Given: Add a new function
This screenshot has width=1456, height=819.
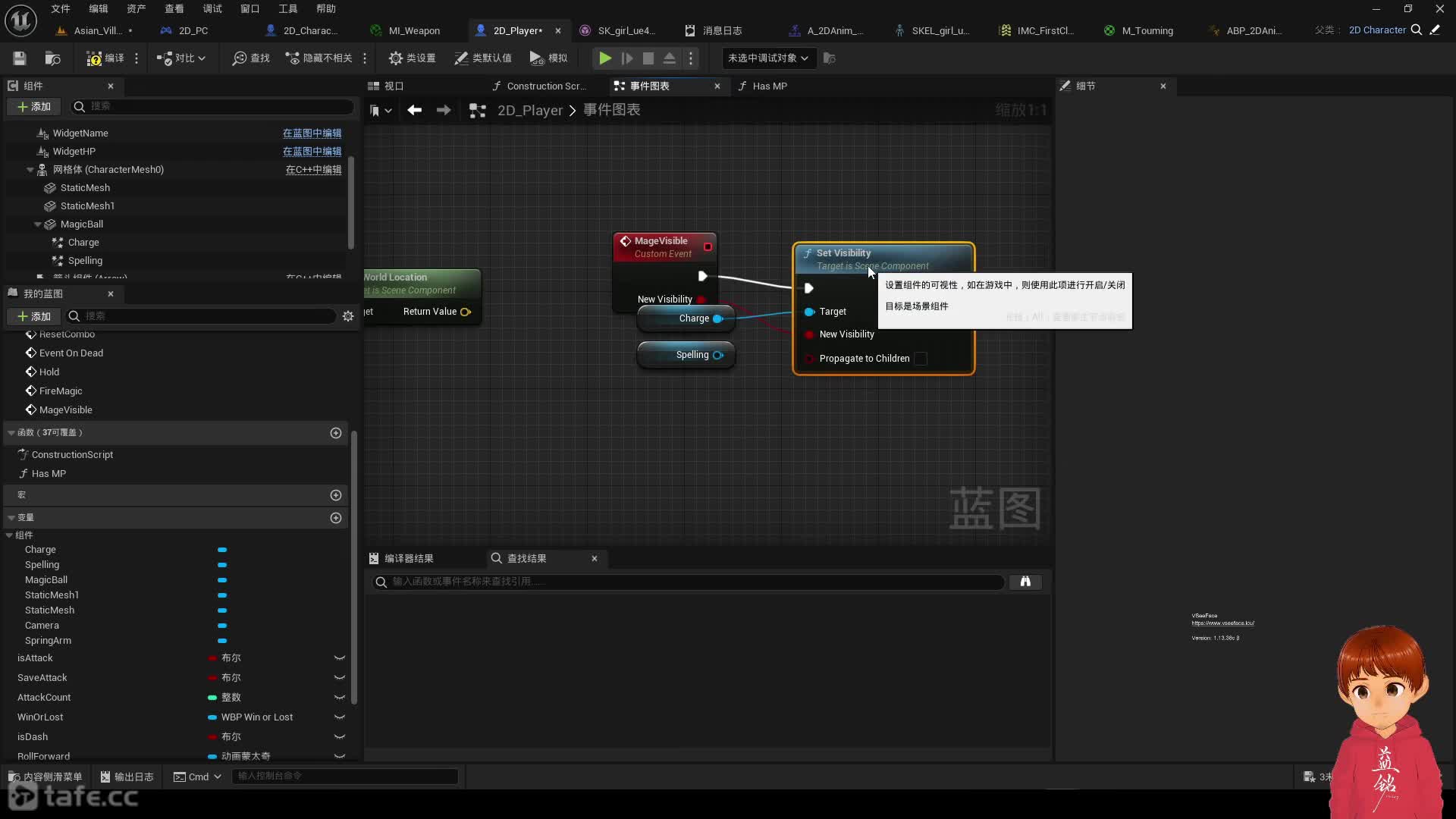Looking at the screenshot, I should tap(336, 433).
